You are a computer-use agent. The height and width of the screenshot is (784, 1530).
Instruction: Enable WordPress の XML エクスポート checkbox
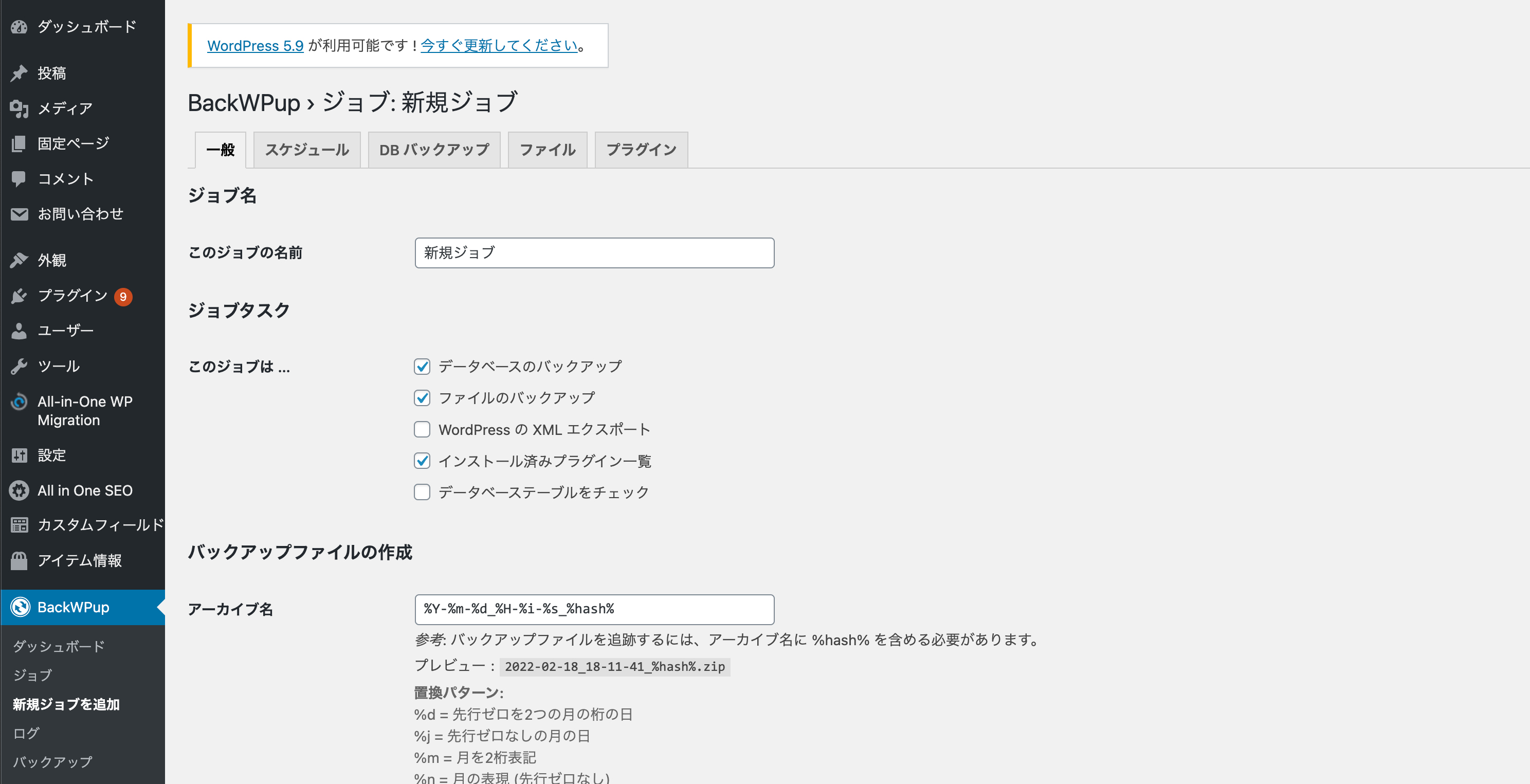click(x=422, y=429)
